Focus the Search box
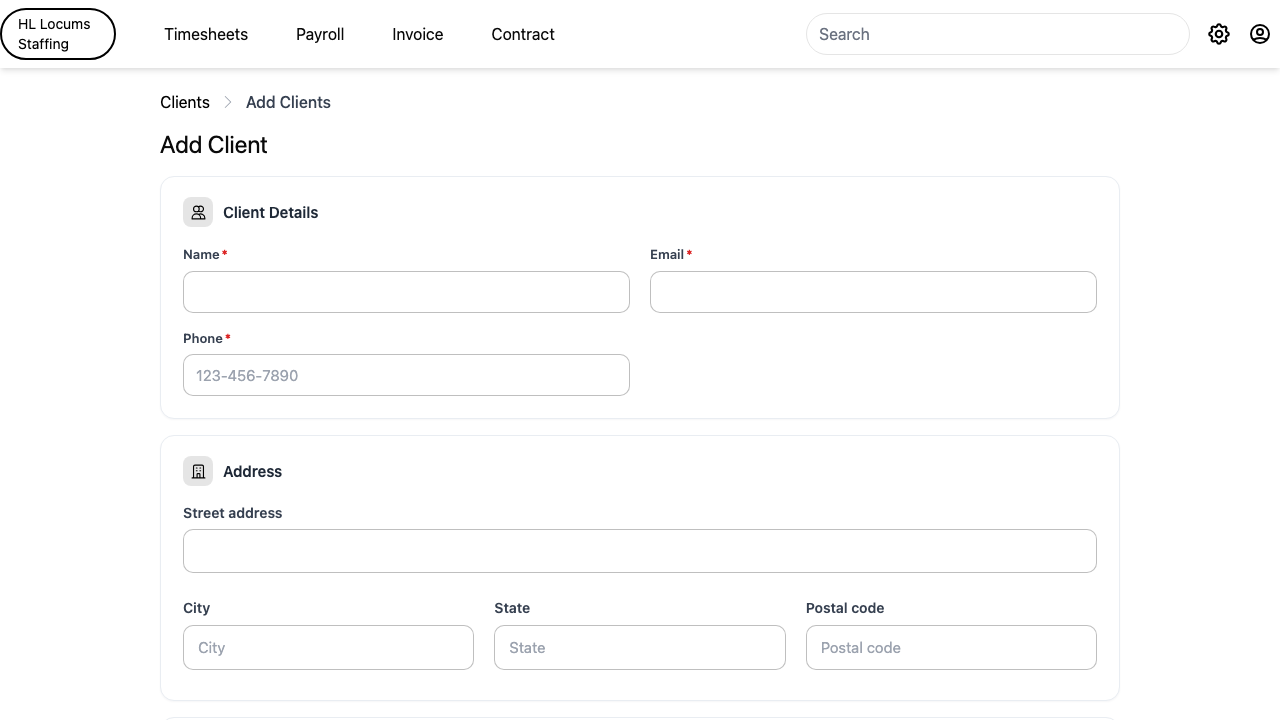 coord(997,34)
